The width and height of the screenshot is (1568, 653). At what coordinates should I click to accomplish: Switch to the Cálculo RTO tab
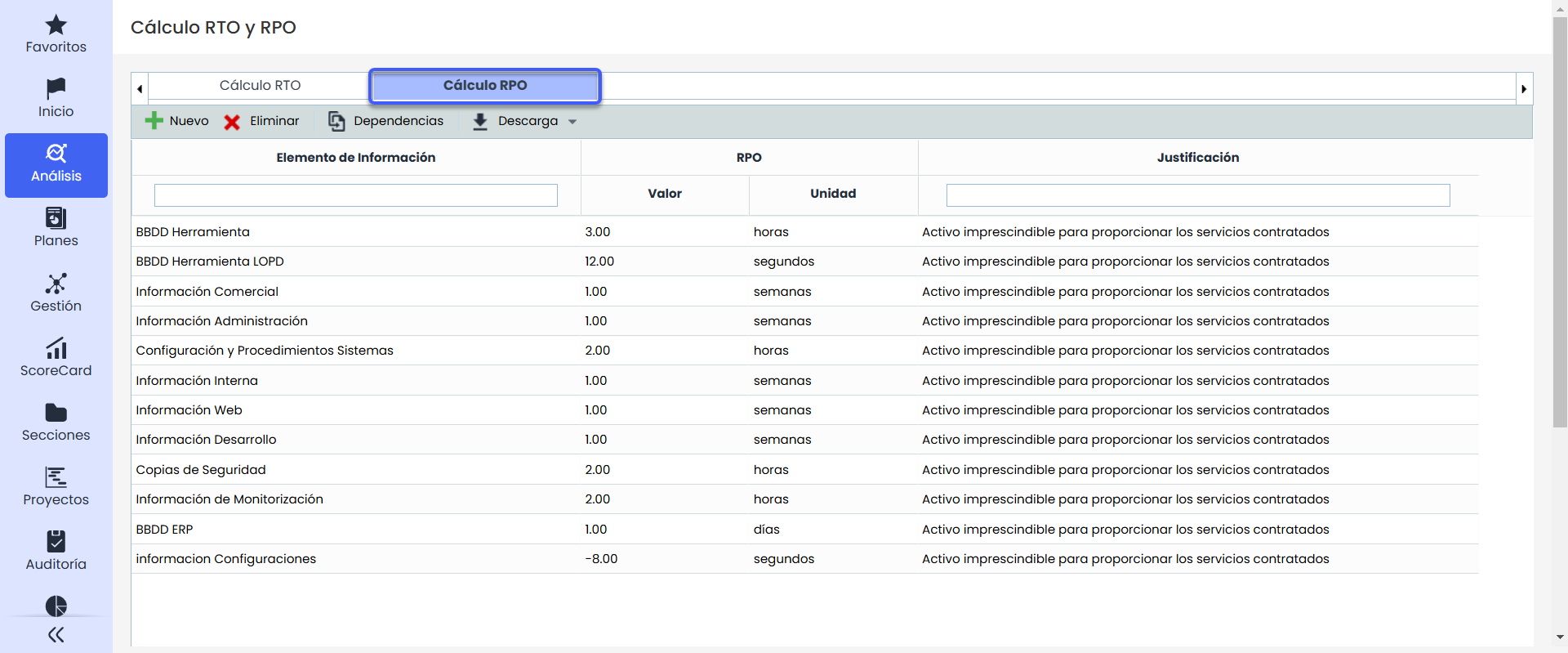point(260,86)
